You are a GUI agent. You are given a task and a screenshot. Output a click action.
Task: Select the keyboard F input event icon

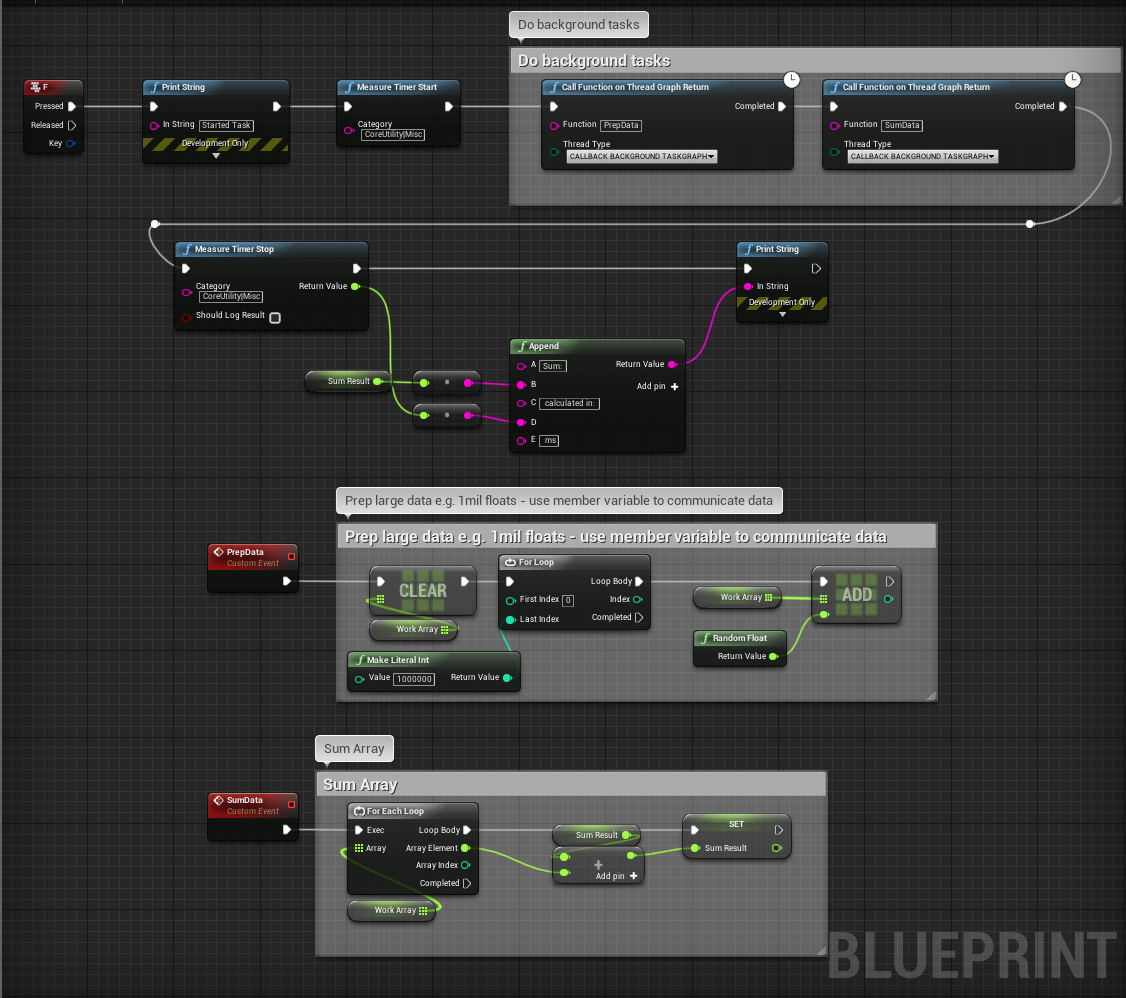coord(36,88)
